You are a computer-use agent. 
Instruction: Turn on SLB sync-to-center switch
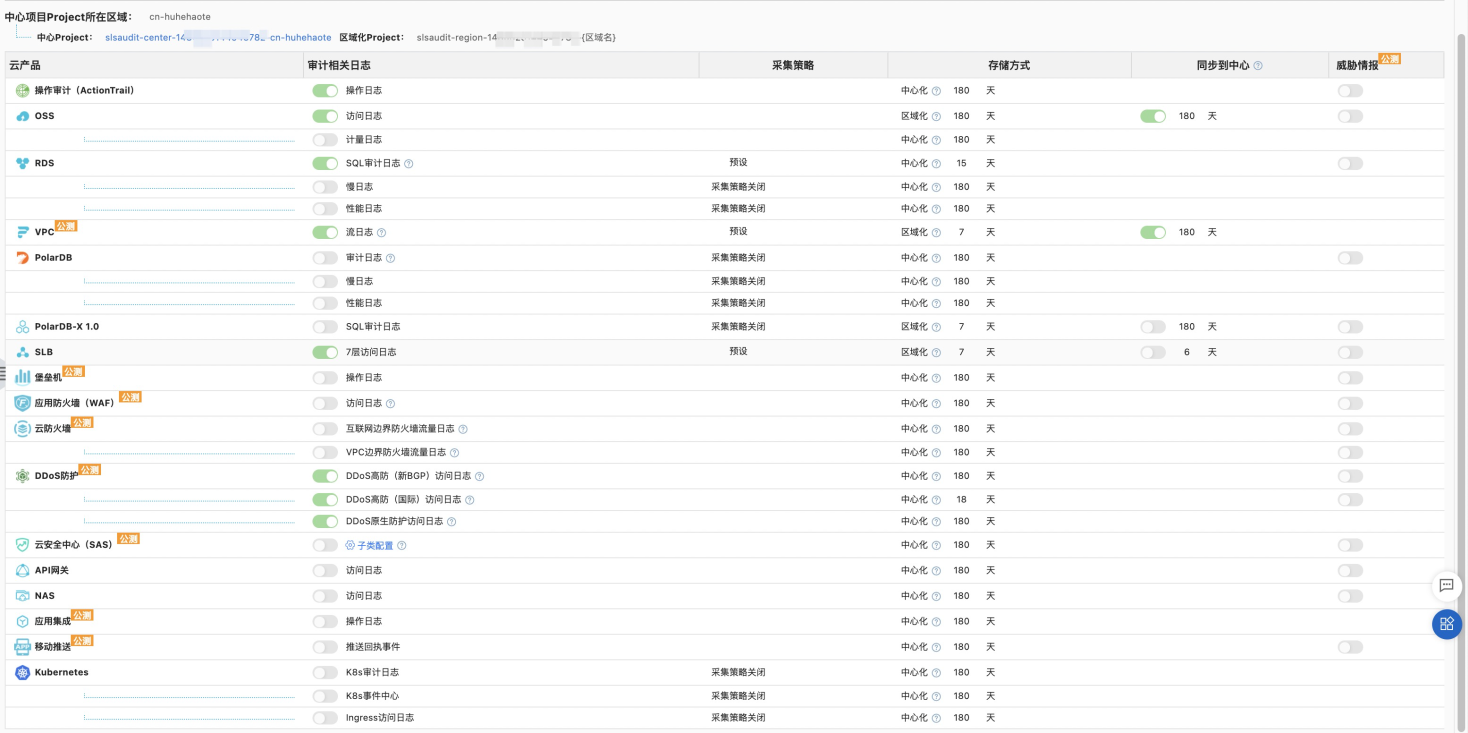pyautogui.click(x=1153, y=353)
